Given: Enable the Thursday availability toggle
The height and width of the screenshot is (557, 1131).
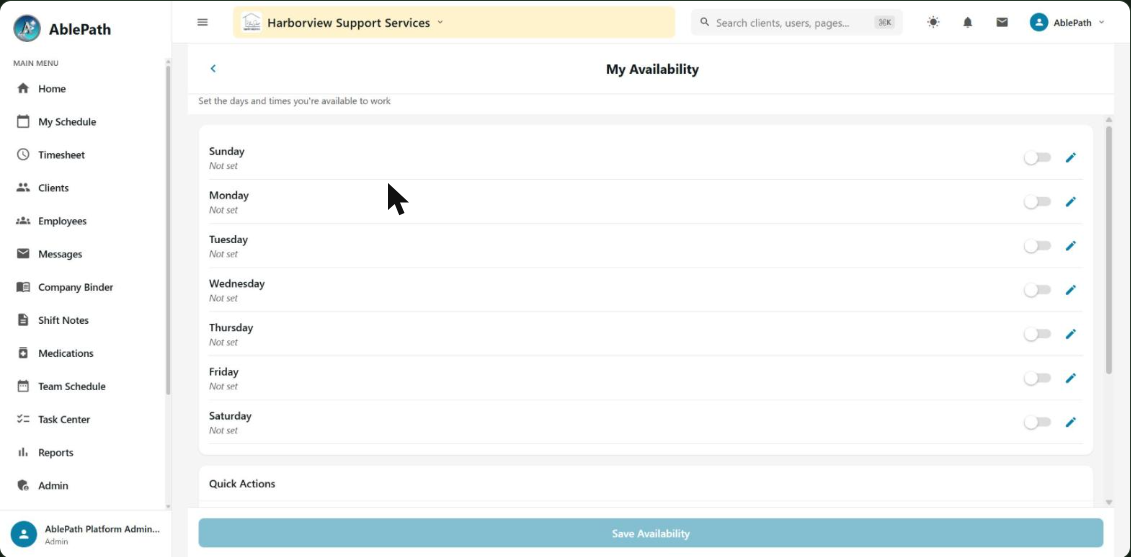Looking at the screenshot, I should point(1037,333).
